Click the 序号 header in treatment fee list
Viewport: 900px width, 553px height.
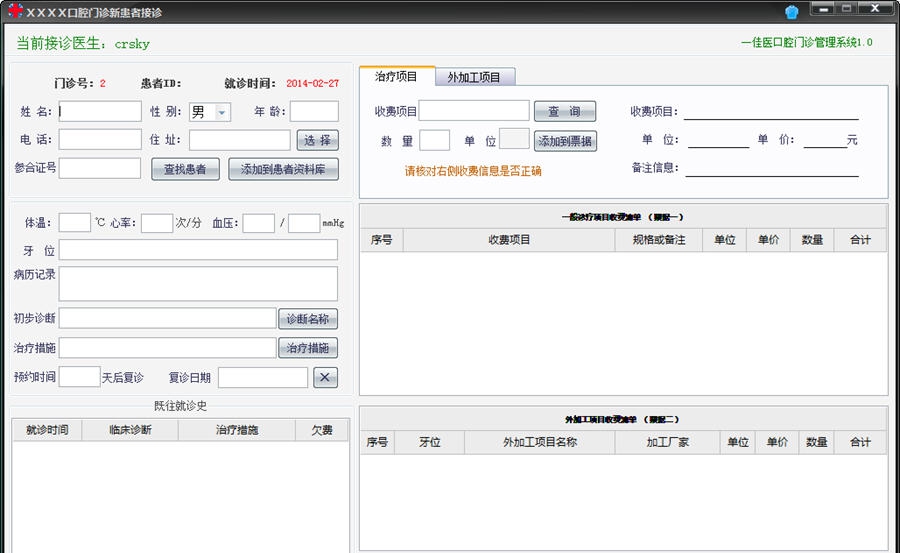(382, 240)
